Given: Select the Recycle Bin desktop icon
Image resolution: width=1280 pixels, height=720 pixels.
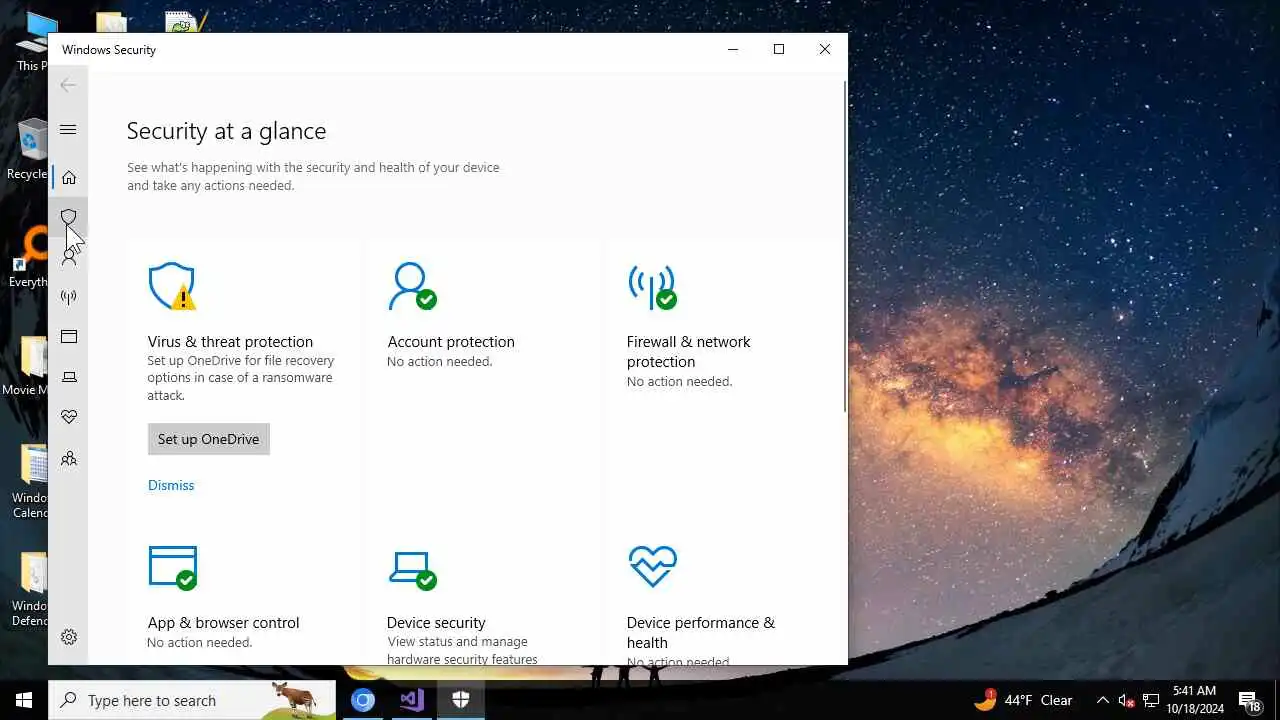Looking at the screenshot, I should tap(30, 150).
